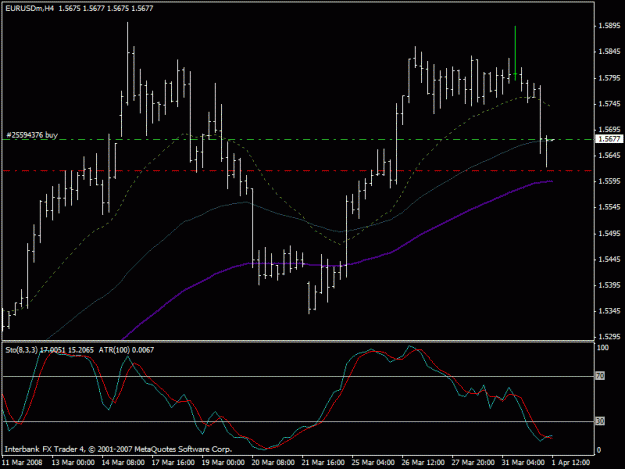Click the 1.5295 price scale label

[609, 337]
